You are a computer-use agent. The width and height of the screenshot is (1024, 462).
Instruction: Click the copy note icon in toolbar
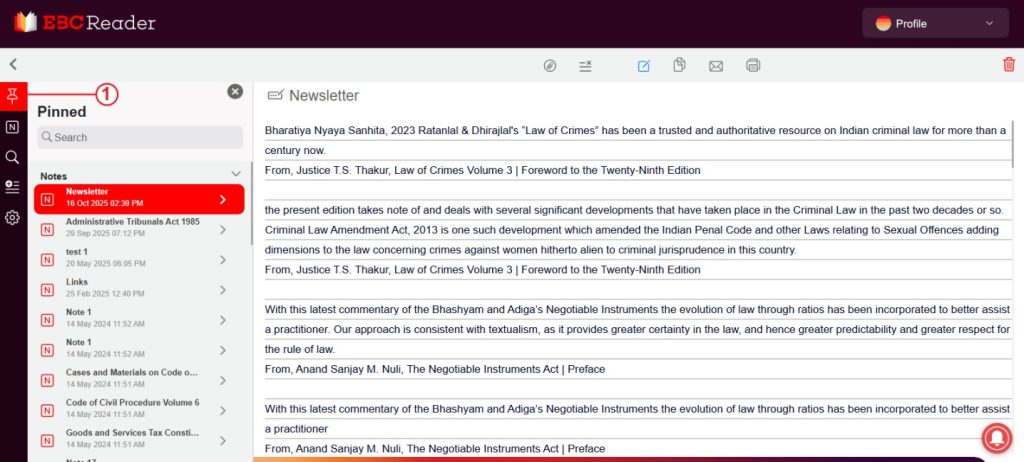[x=679, y=66]
